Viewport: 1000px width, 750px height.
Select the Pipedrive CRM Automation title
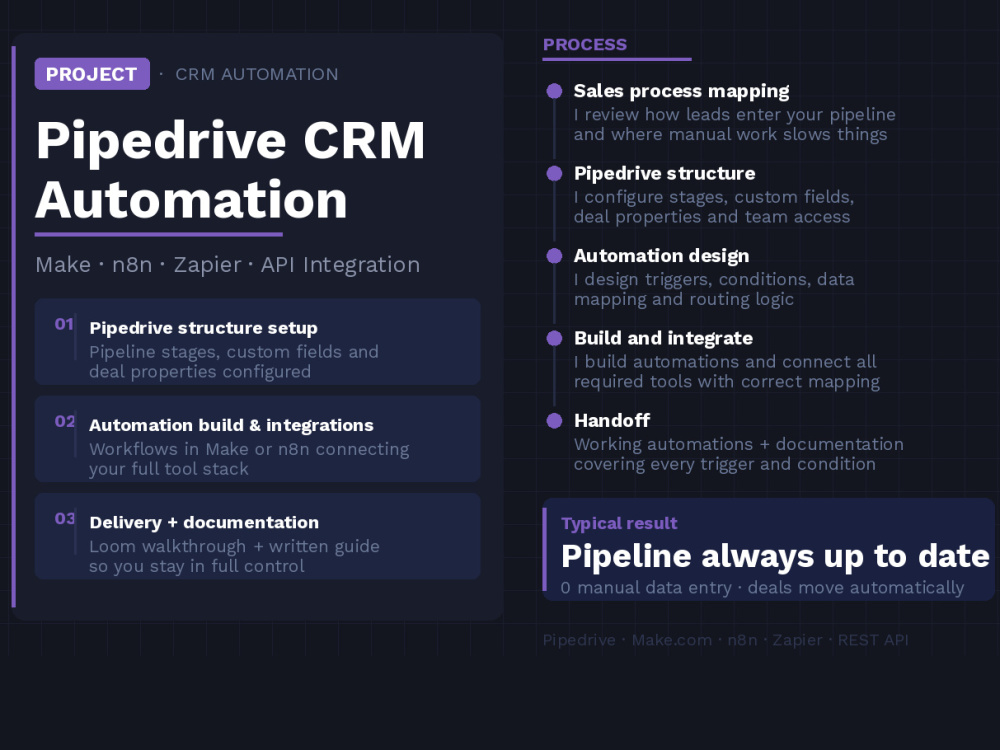click(230, 170)
